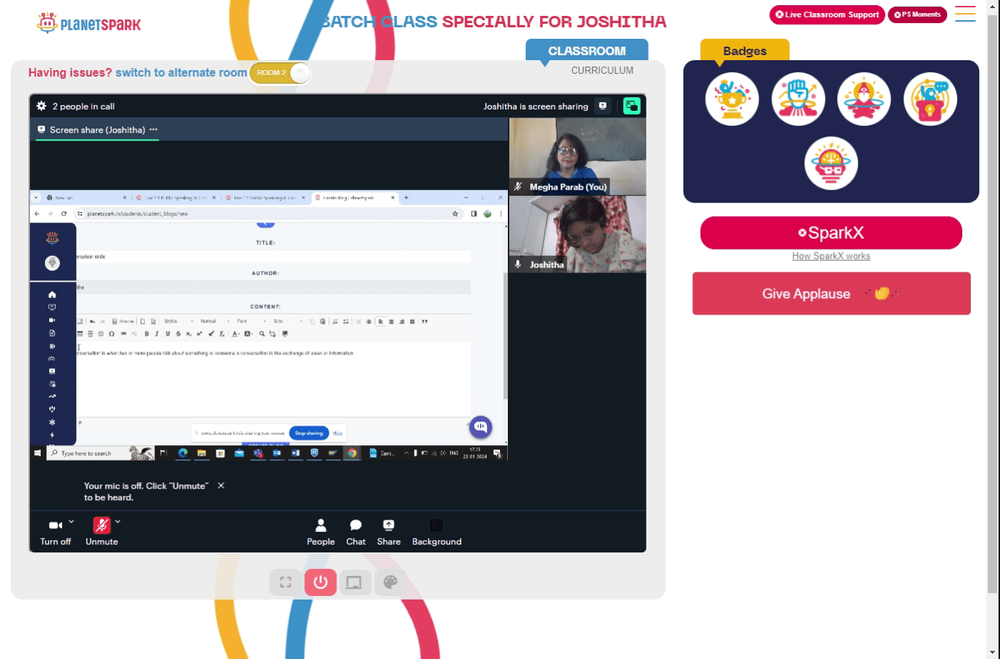Open Font dropdown in shared editor
This screenshot has width=1000, height=659.
[251, 322]
